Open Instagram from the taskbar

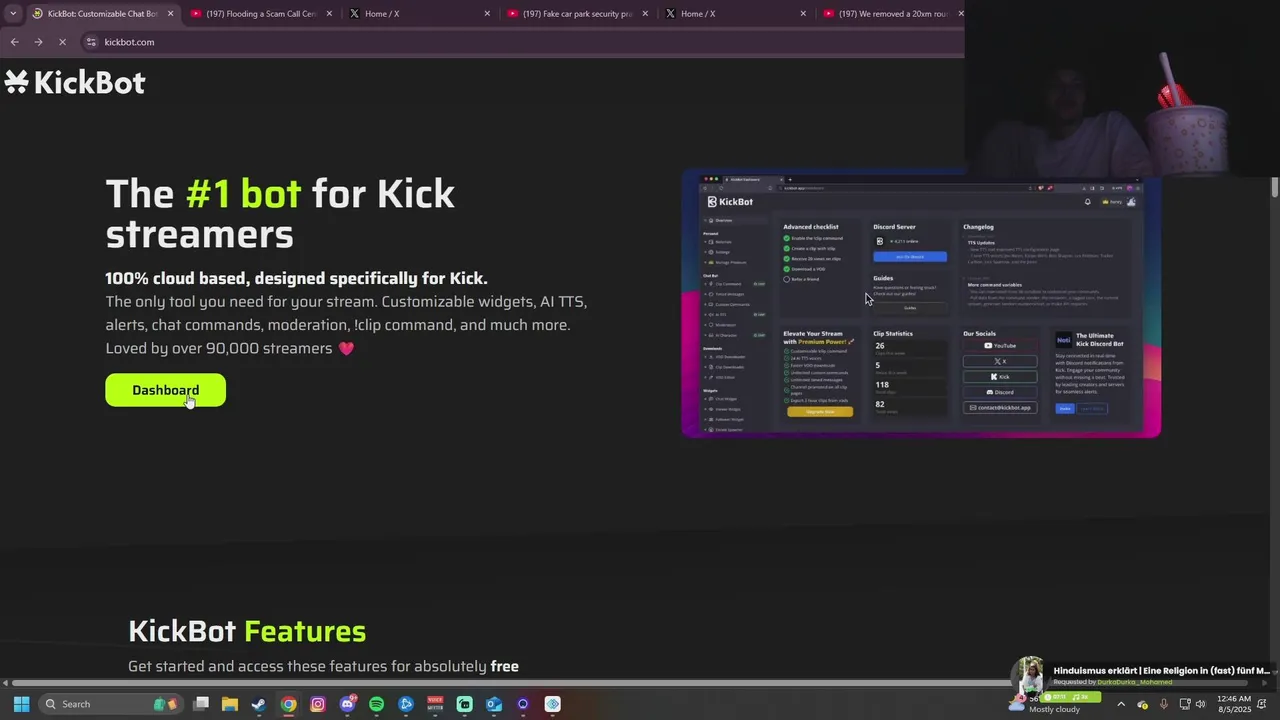click(318, 704)
